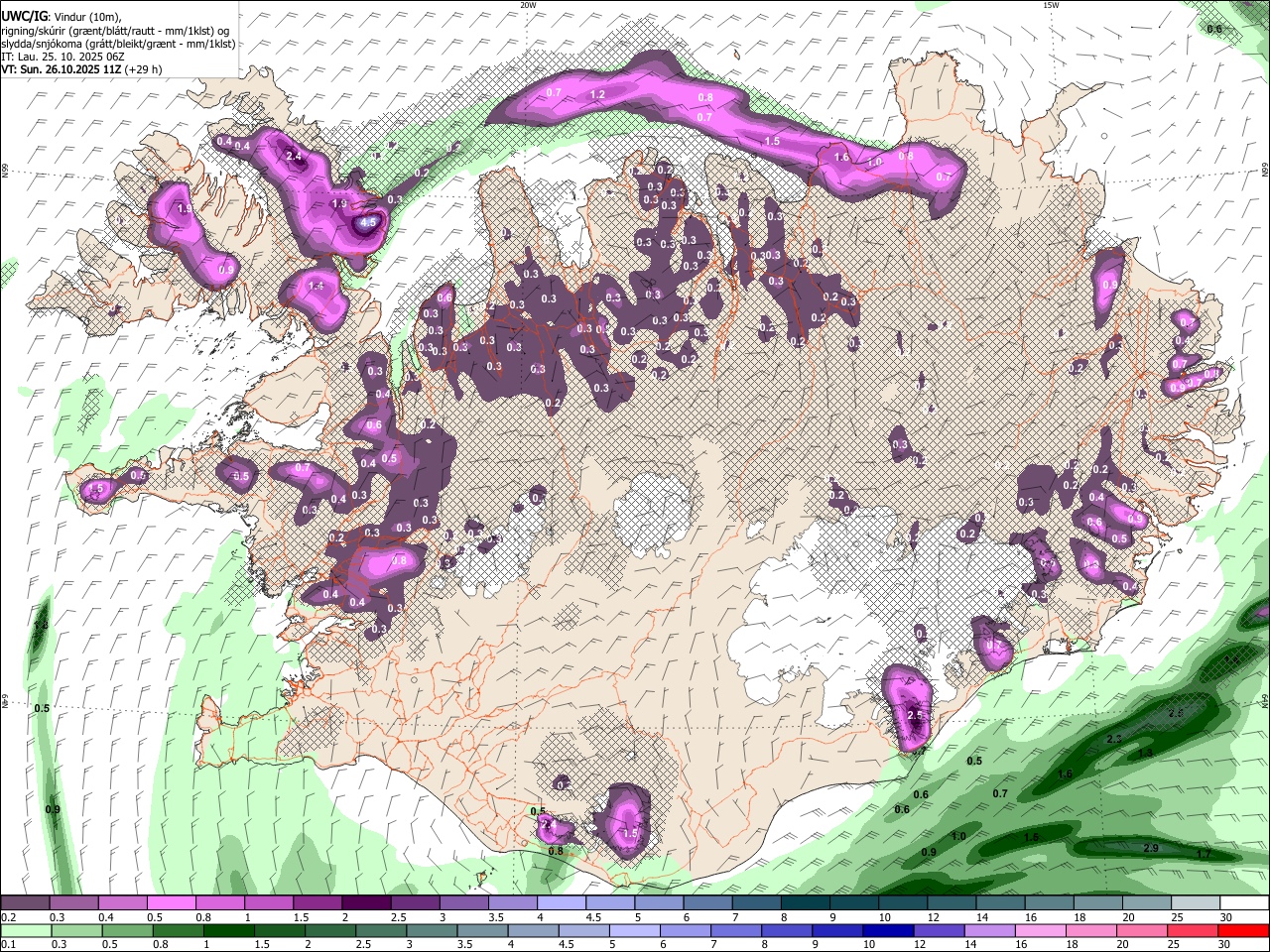Click the white "4.5" value on the map
This screenshot has width=1270, height=952.
[369, 224]
